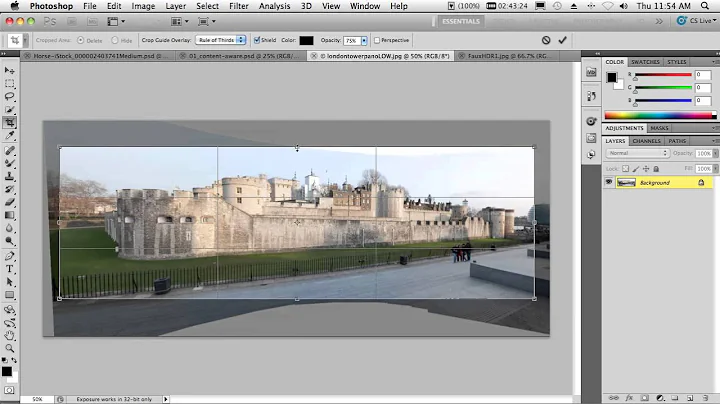Open the layer blend mode dropdown

point(637,153)
